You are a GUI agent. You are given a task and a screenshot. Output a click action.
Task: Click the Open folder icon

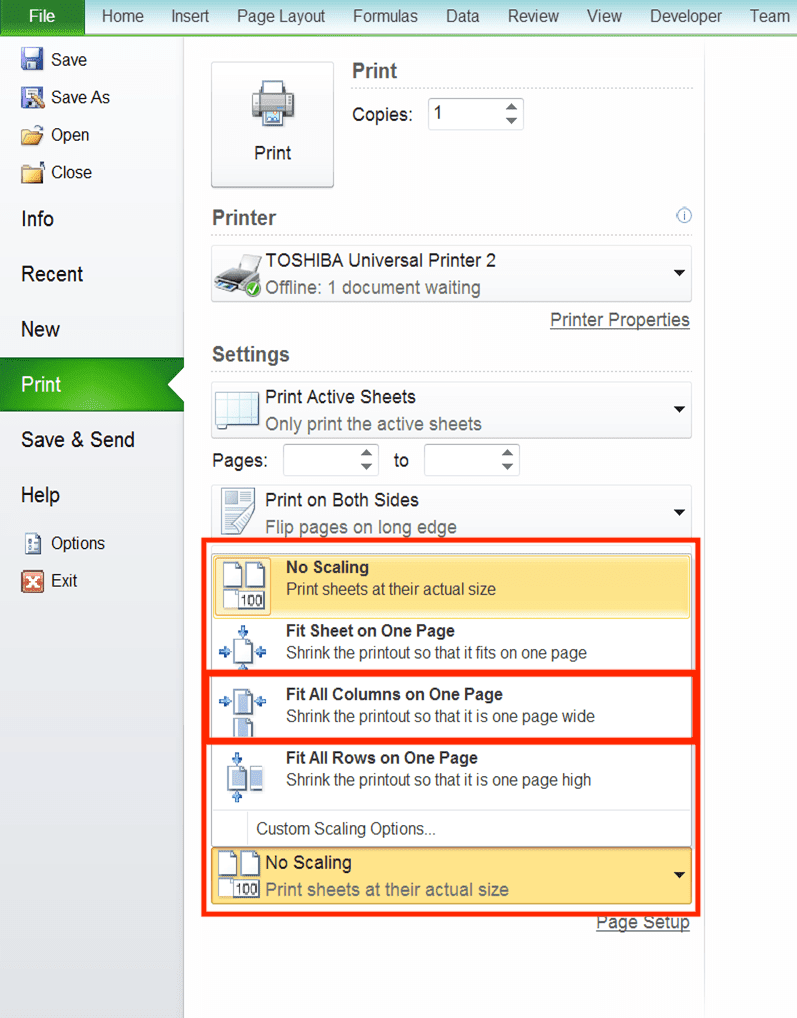[x=32, y=135]
